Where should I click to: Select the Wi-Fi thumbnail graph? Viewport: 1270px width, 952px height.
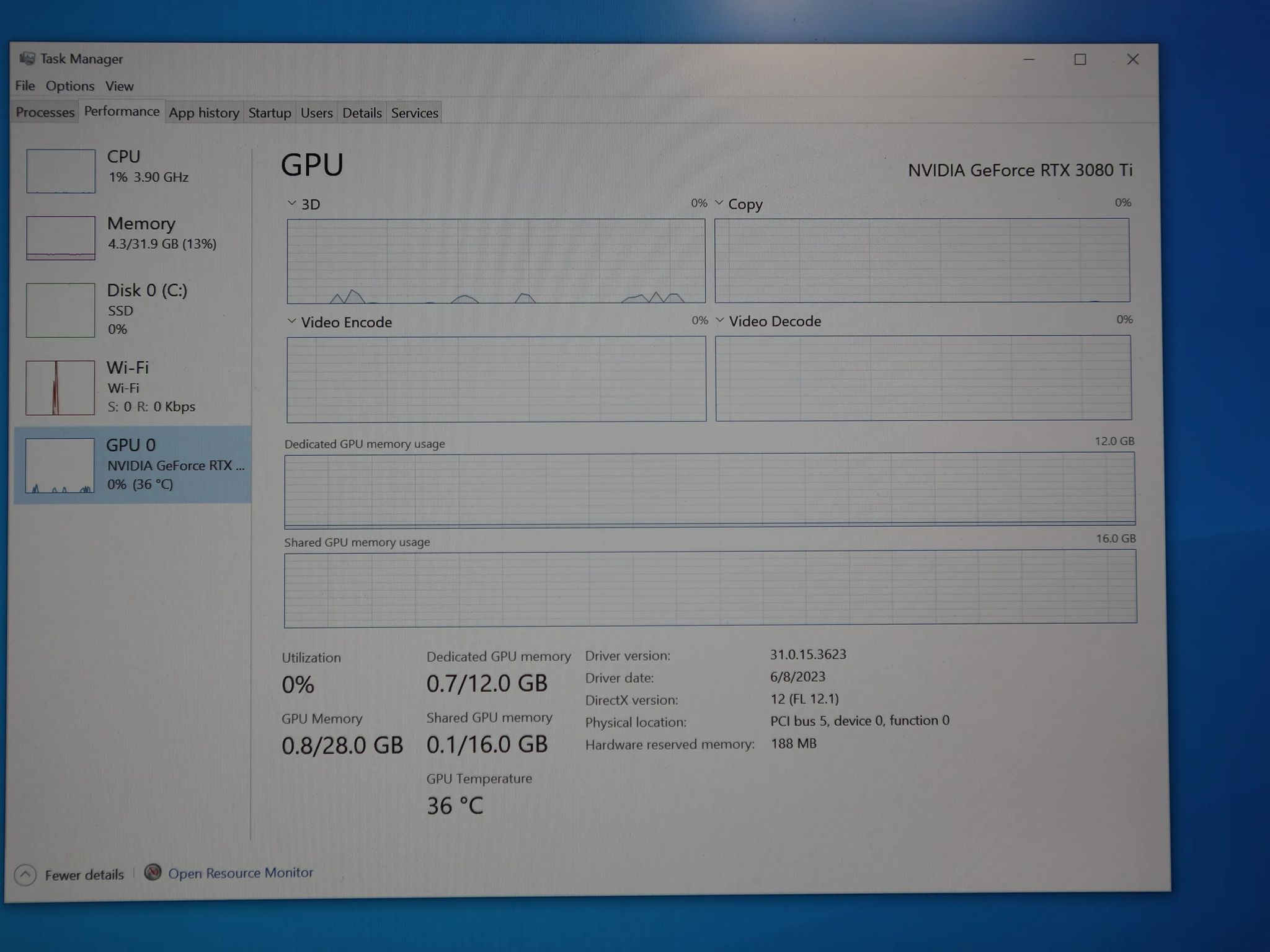point(60,388)
